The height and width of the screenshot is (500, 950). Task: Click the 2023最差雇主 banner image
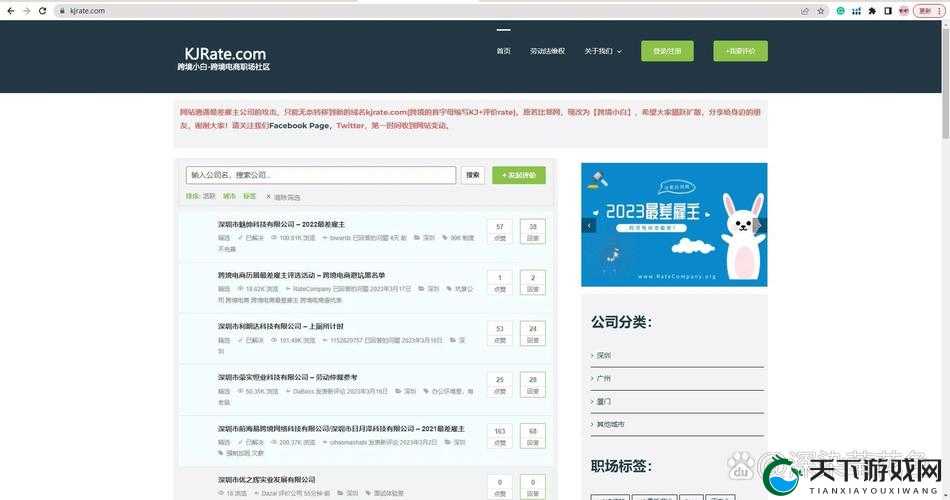[674, 224]
